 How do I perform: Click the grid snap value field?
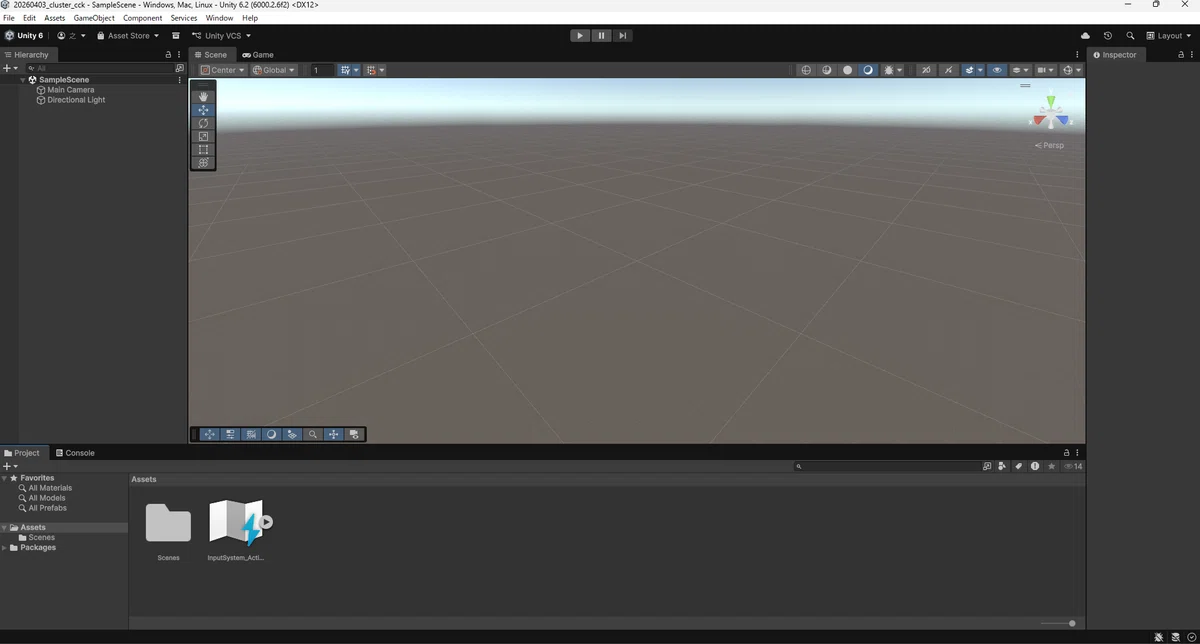click(x=321, y=70)
